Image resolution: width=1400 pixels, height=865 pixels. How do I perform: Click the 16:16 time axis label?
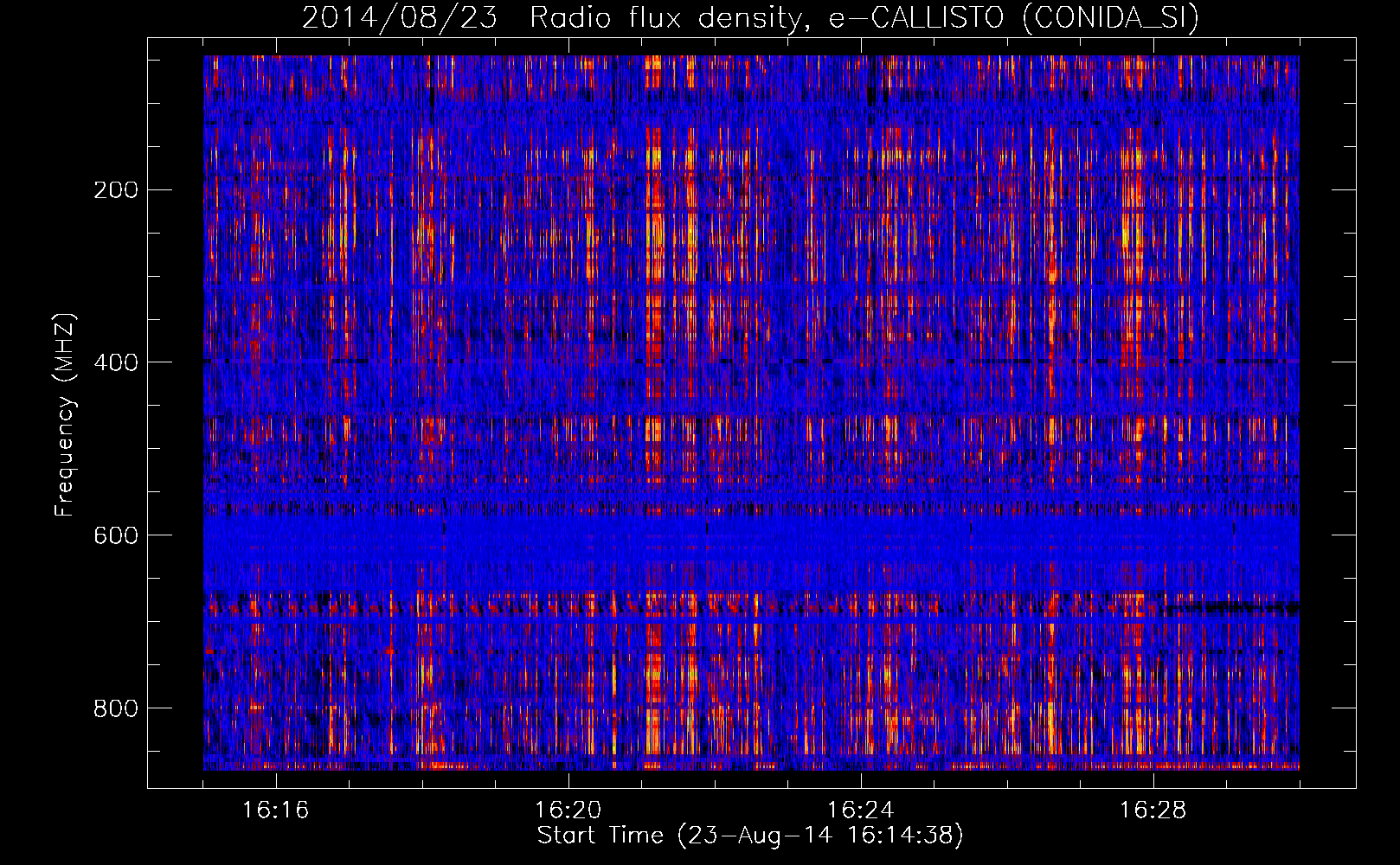275,811
